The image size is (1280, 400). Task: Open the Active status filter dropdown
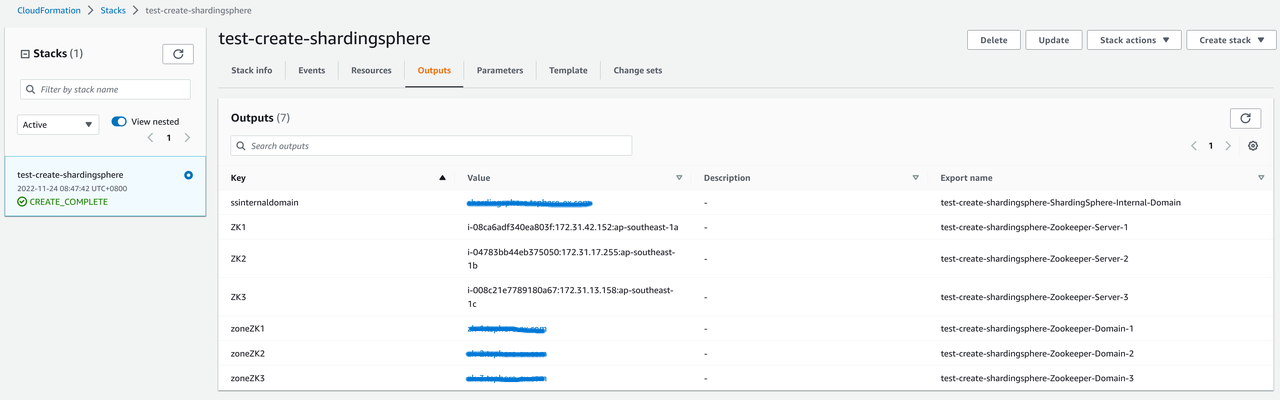58,125
